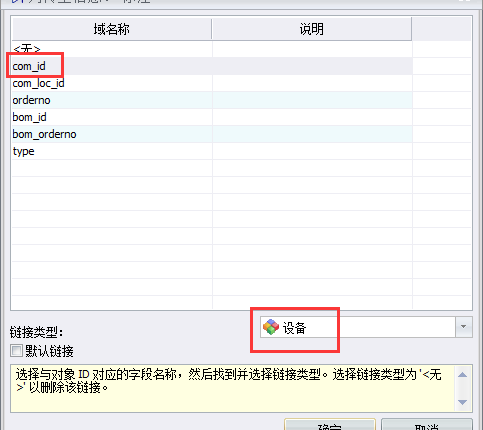Click the yellow help description text area
483x430 pixels.
(233, 388)
